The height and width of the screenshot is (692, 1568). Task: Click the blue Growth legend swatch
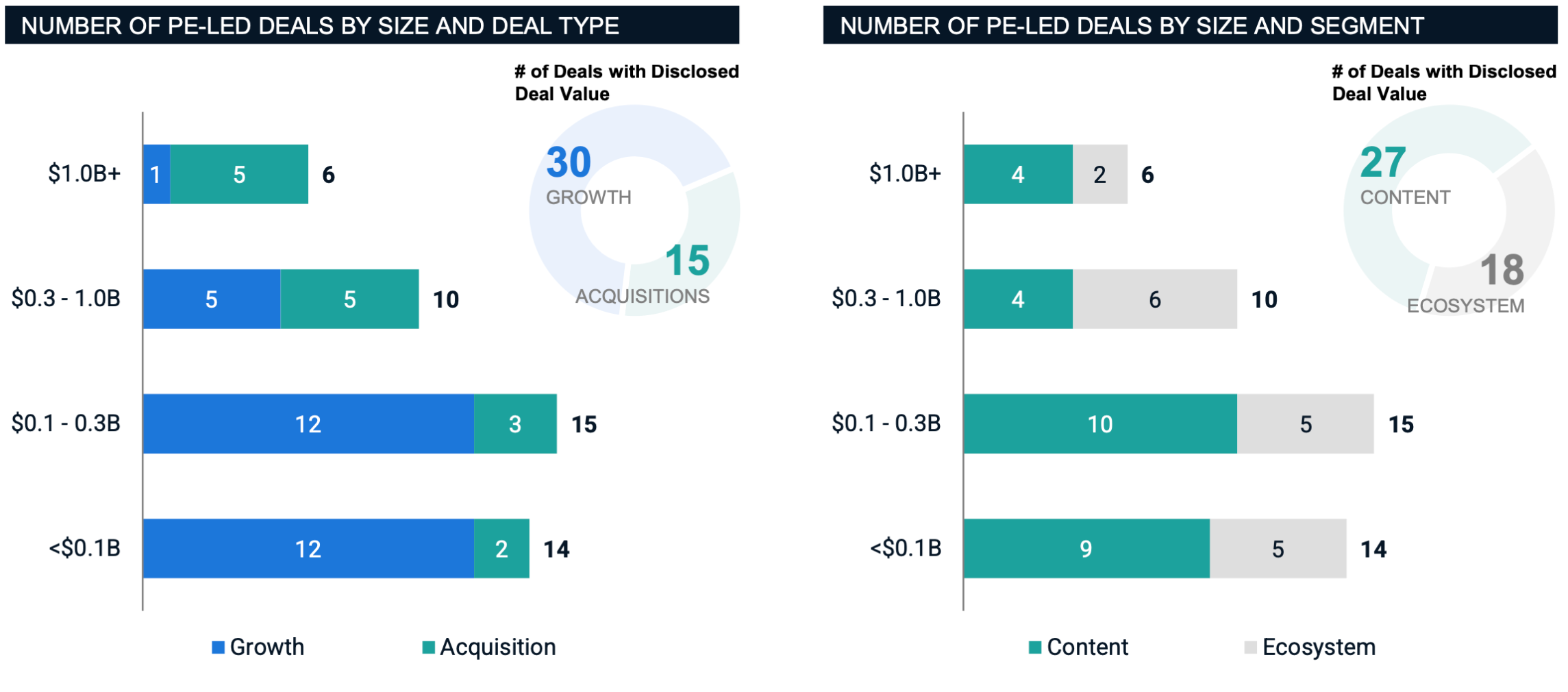click(219, 647)
